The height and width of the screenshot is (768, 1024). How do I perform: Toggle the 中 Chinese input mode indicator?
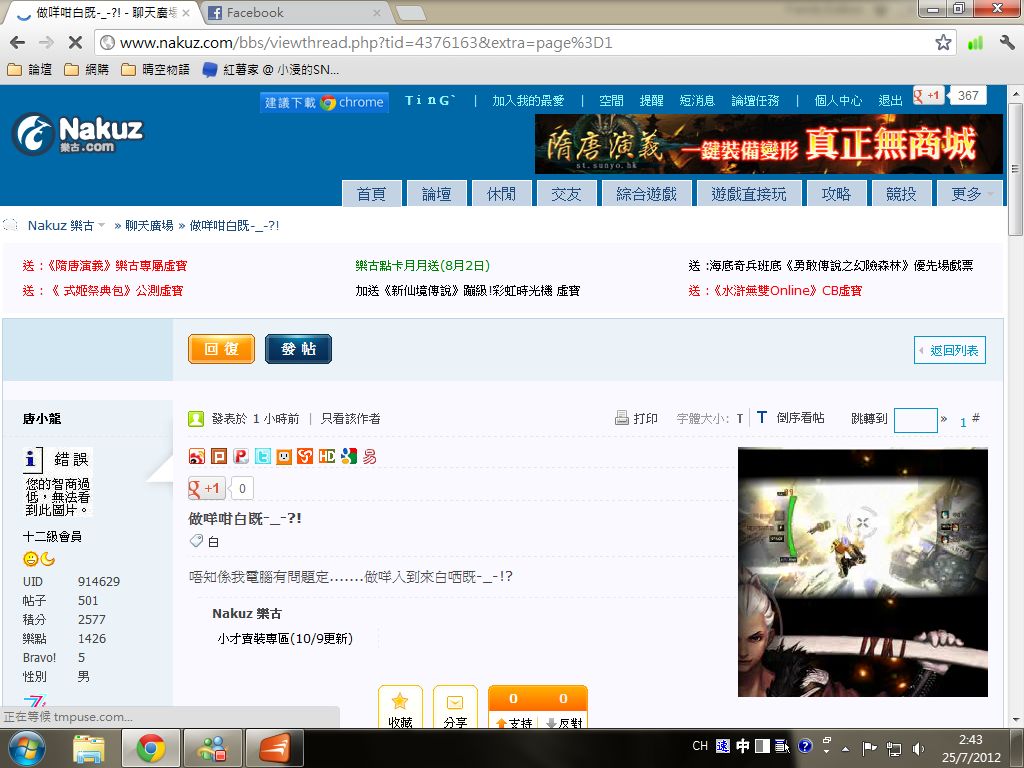(743, 746)
